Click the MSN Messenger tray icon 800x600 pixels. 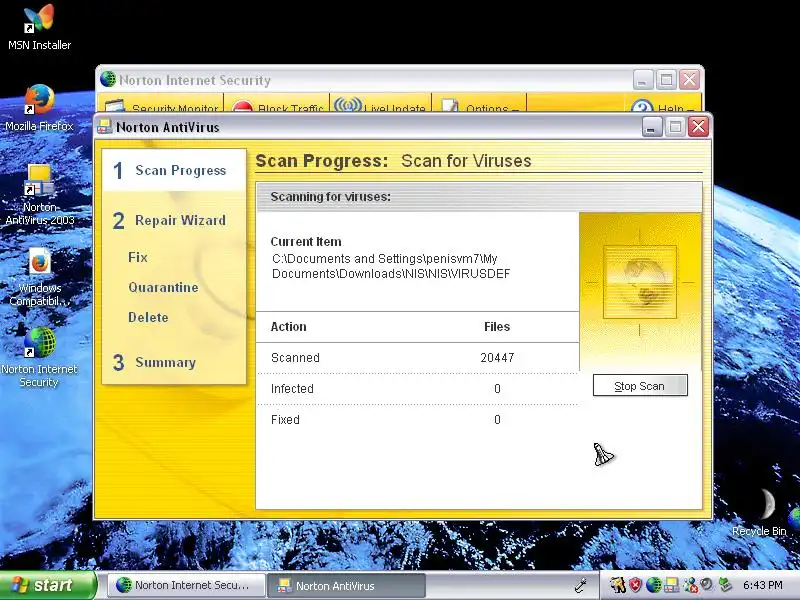pyautogui.click(x=691, y=585)
